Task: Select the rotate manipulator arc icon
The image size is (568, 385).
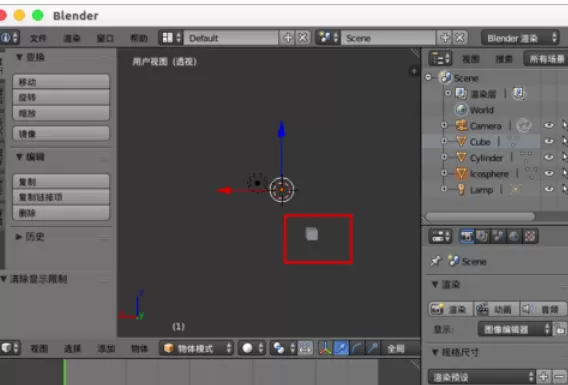Action: (x=357, y=348)
